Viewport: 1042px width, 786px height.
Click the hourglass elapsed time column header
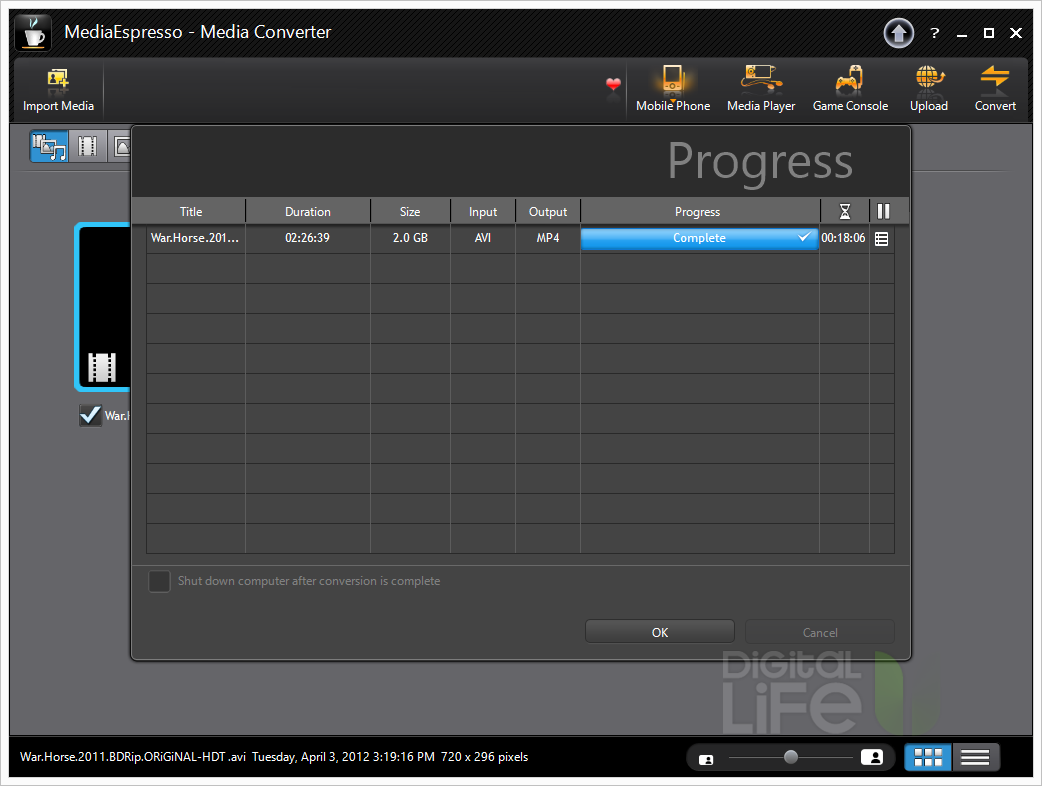click(844, 211)
